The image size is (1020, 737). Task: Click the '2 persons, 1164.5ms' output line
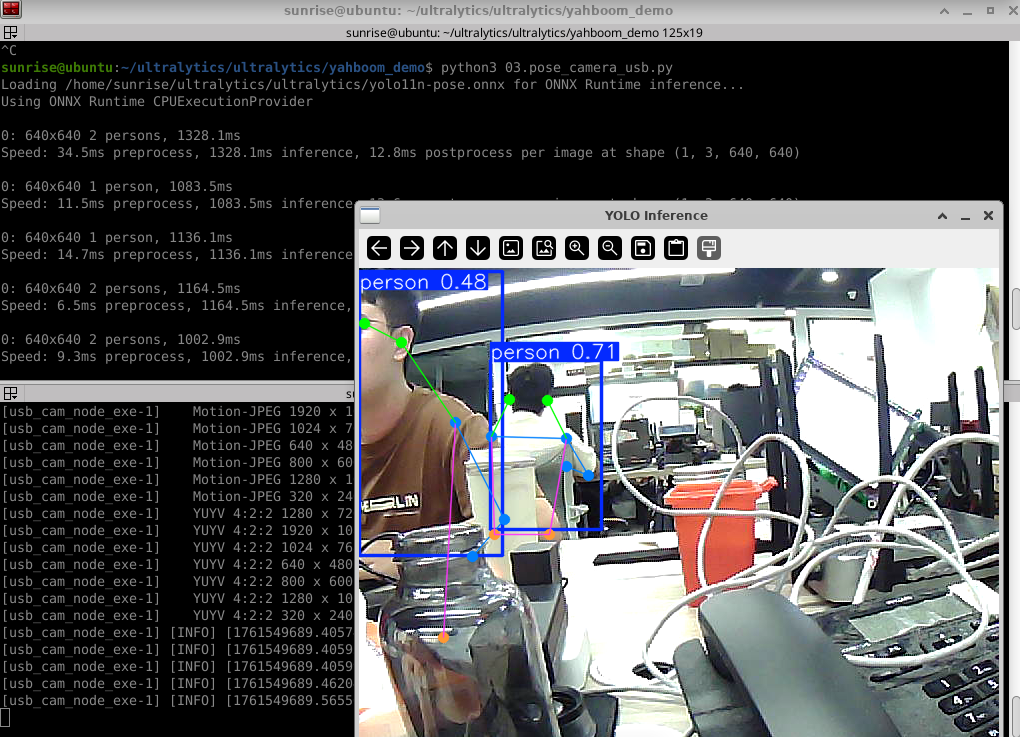120,288
